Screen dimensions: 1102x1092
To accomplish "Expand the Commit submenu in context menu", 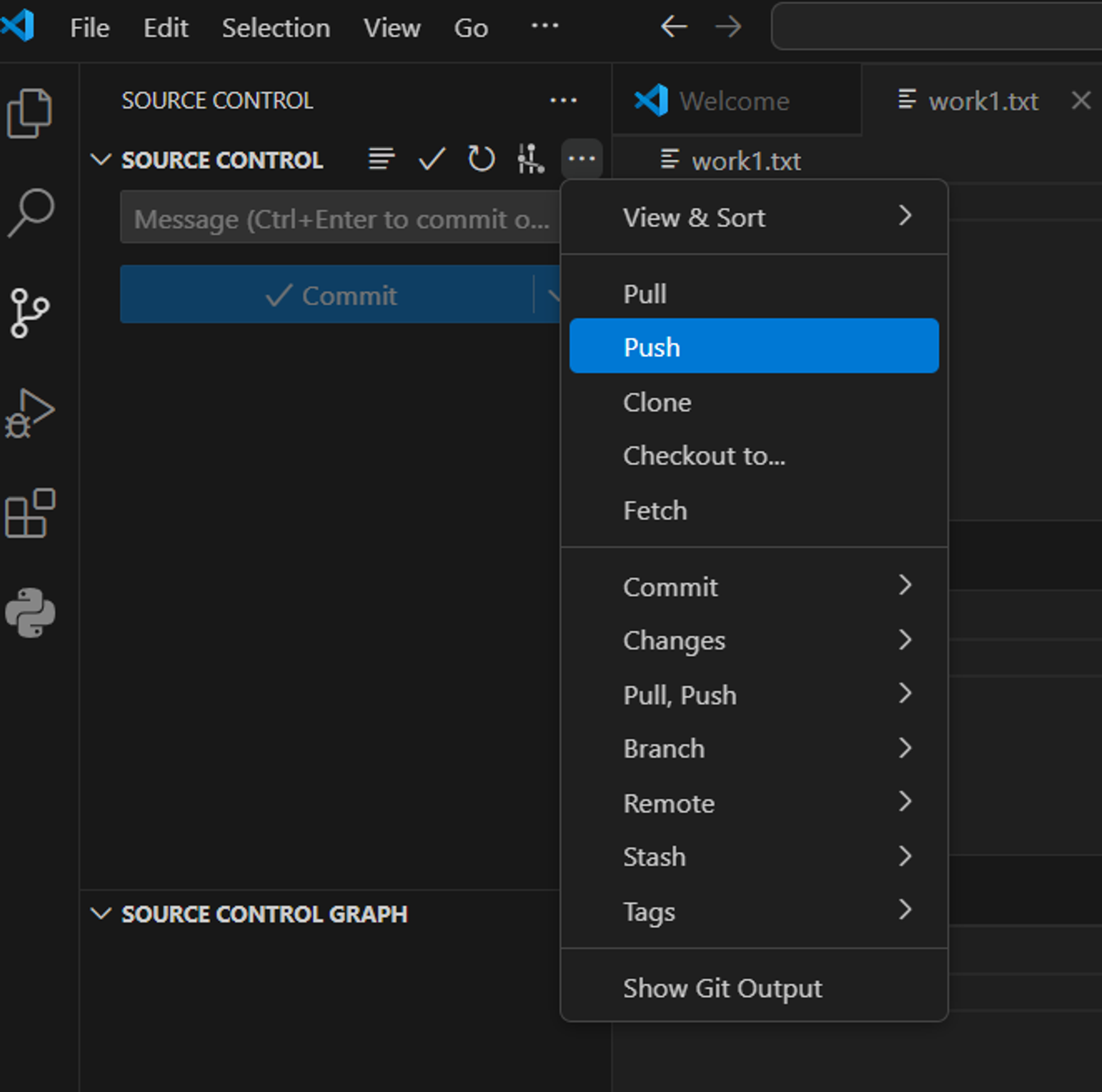I will [754, 586].
